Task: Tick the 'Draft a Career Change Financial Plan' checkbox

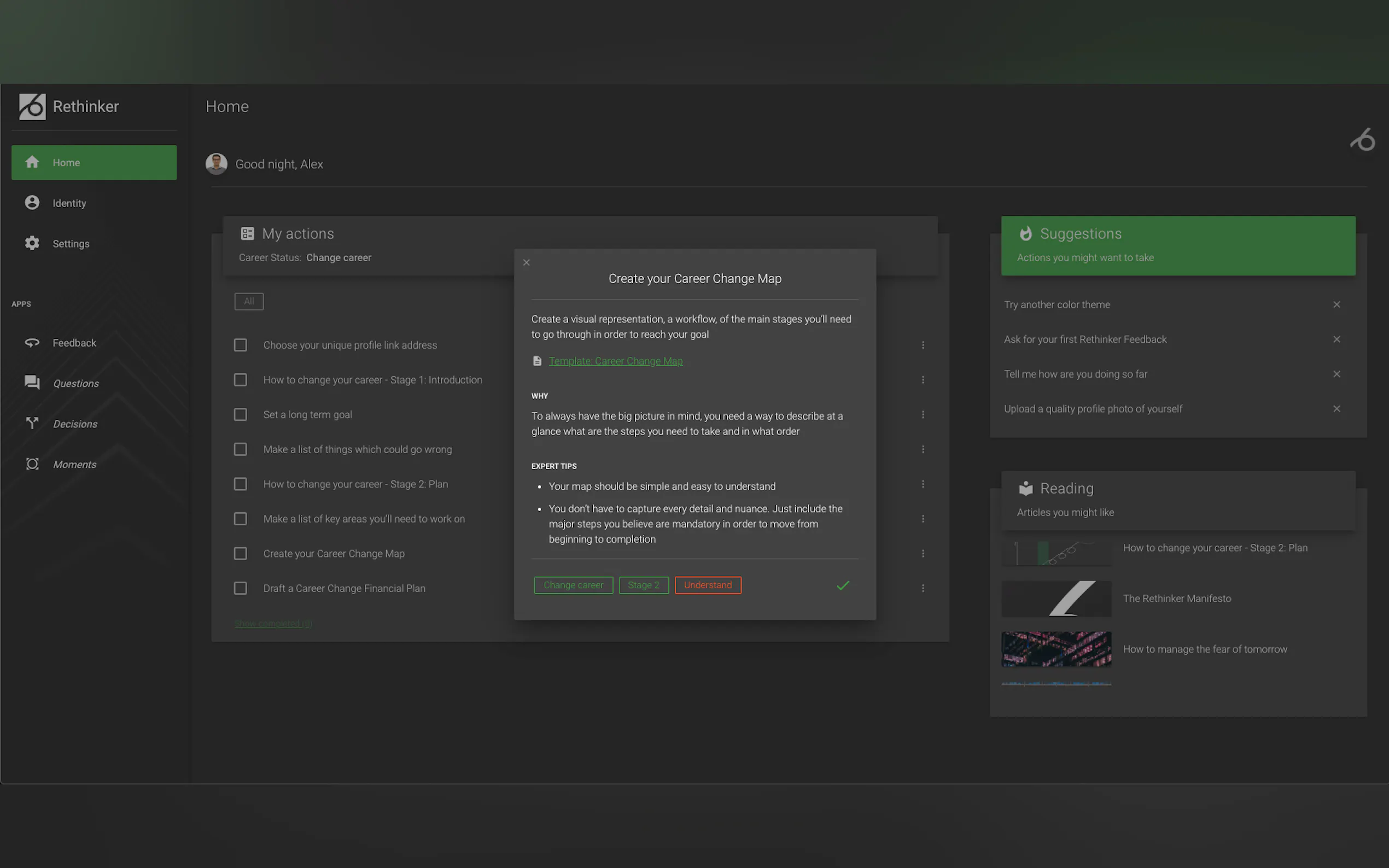Action: 240,588
